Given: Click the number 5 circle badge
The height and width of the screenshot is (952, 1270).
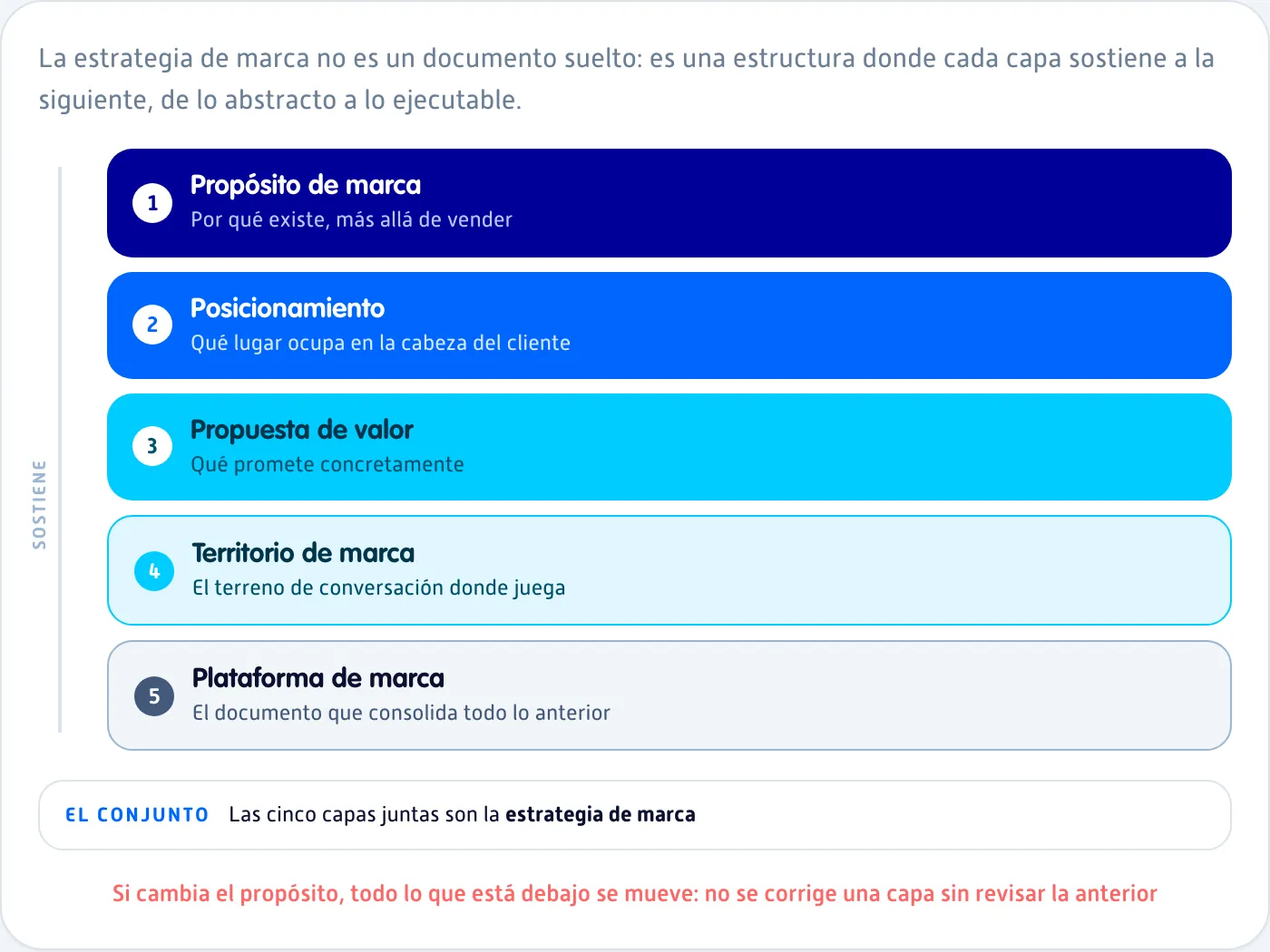Looking at the screenshot, I should click(154, 696).
